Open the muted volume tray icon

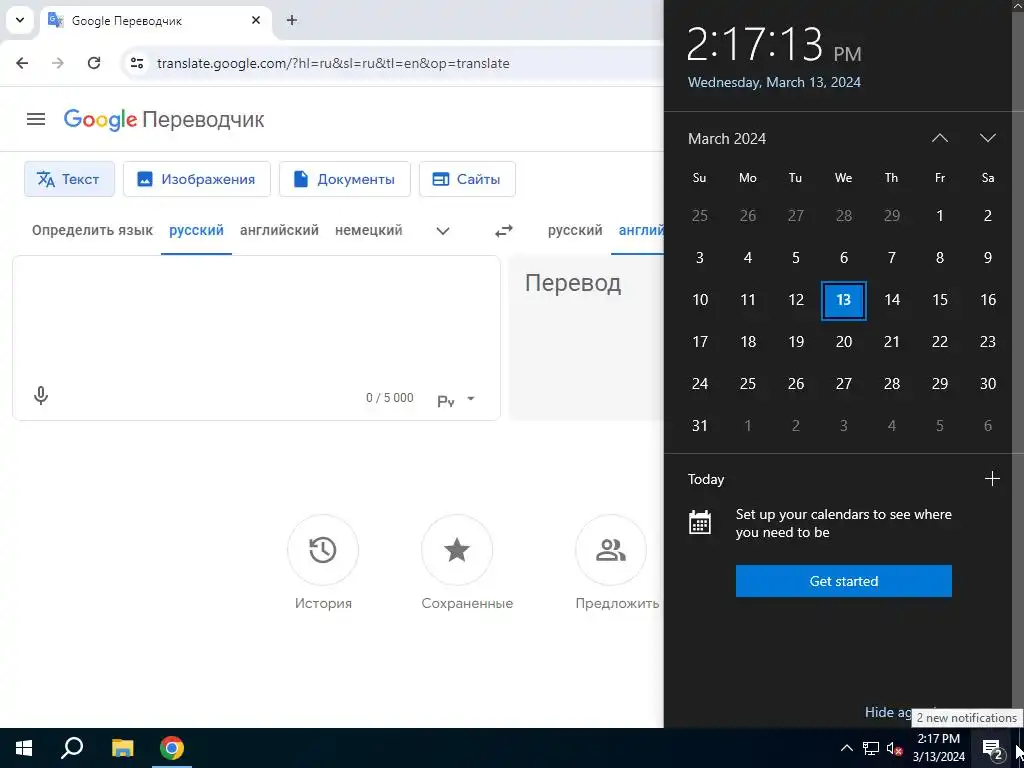[894, 748]
